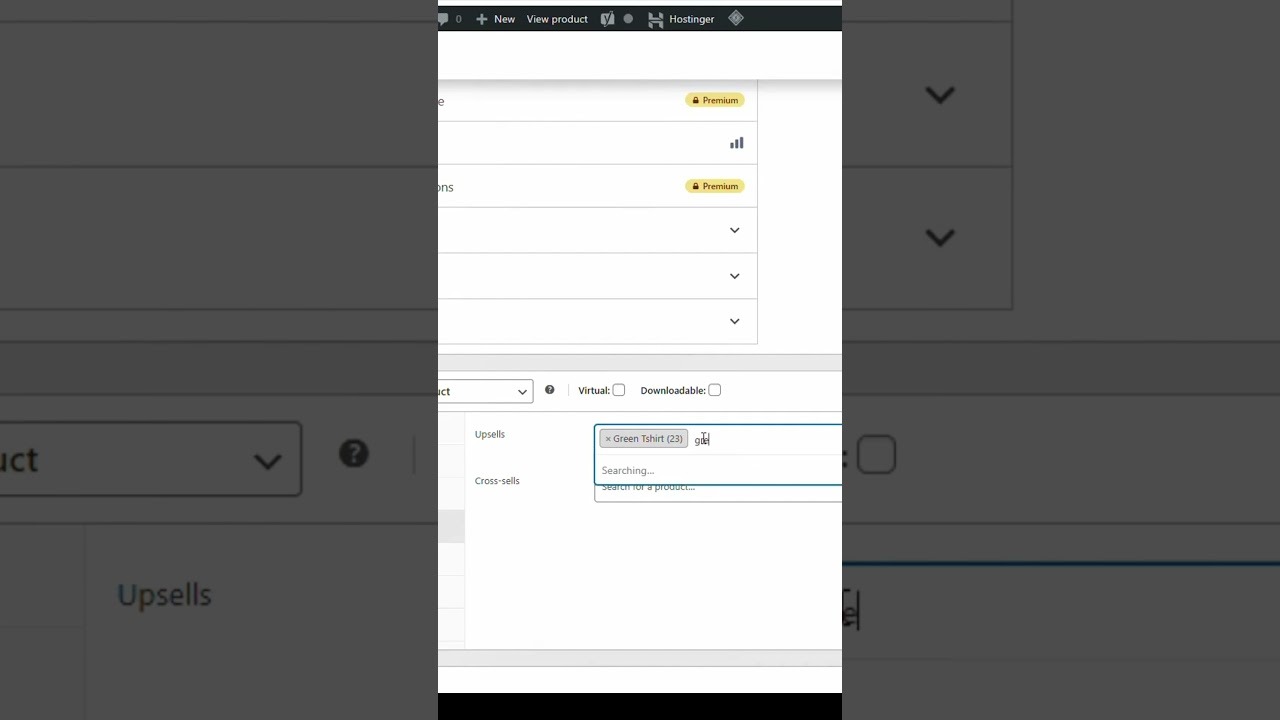Remove the Green Tshirt (23) upsell tag
The image size is (1280, 720).
tap(608, 439)
